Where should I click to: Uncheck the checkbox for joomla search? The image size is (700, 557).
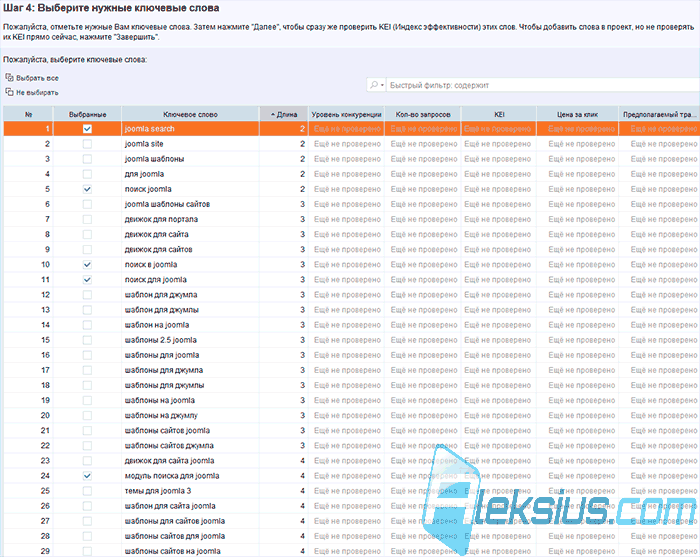click(87, 129)
